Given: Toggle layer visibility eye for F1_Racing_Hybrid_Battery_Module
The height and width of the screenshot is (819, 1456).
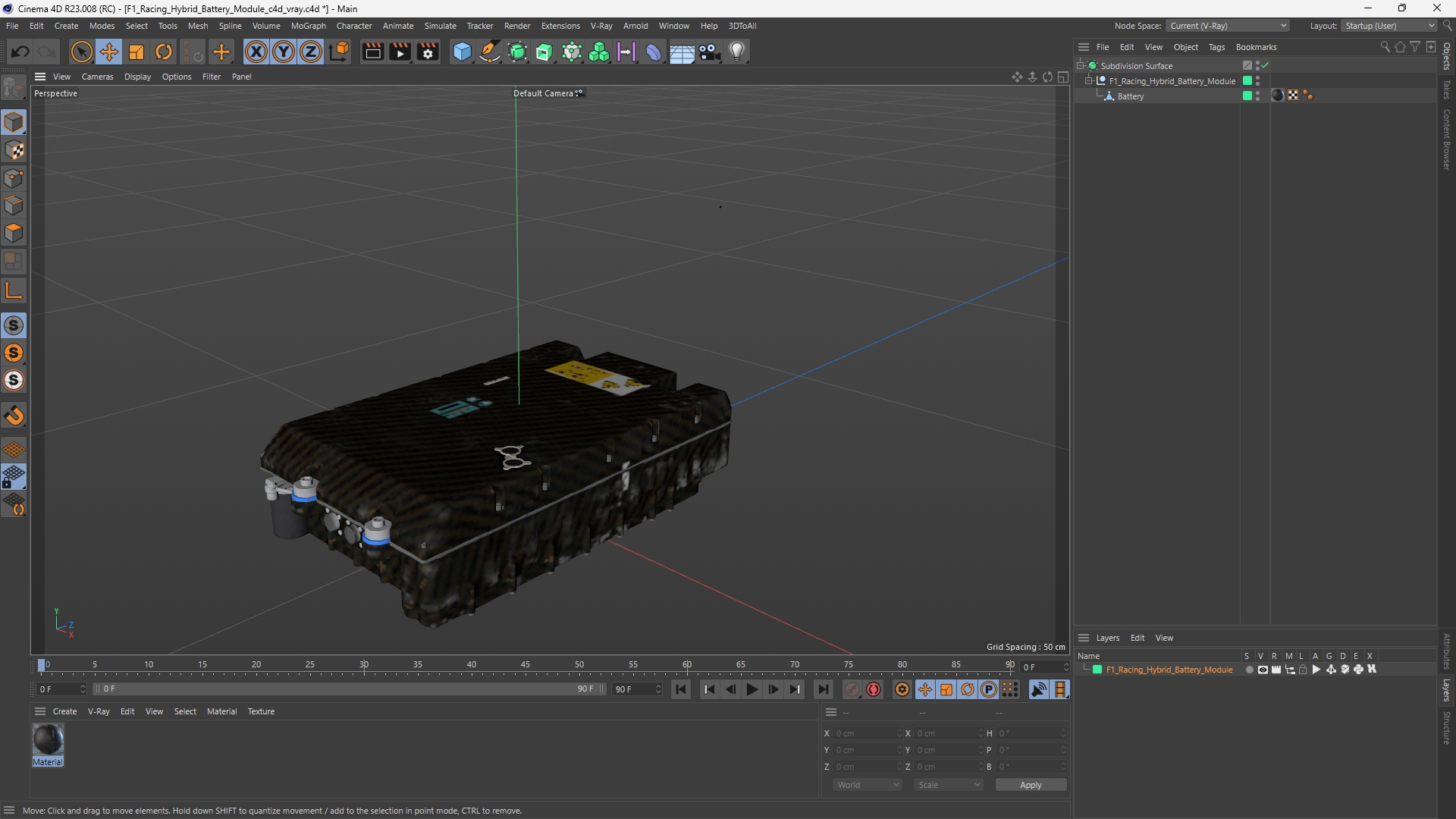Looking at the screenshot, I should (1263, 670).
